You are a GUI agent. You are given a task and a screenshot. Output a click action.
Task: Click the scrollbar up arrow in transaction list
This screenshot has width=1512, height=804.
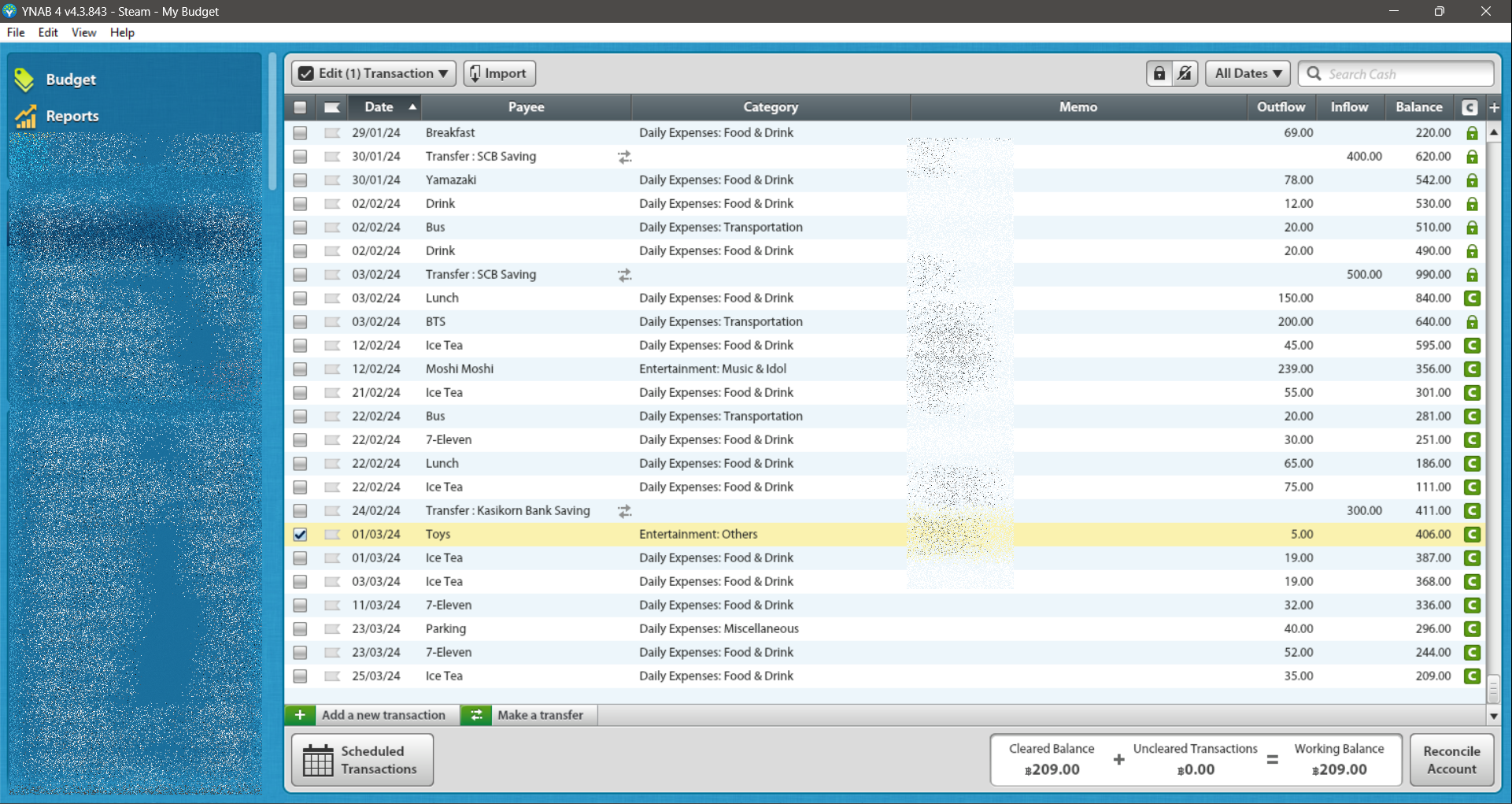[x=1493, y=132]
